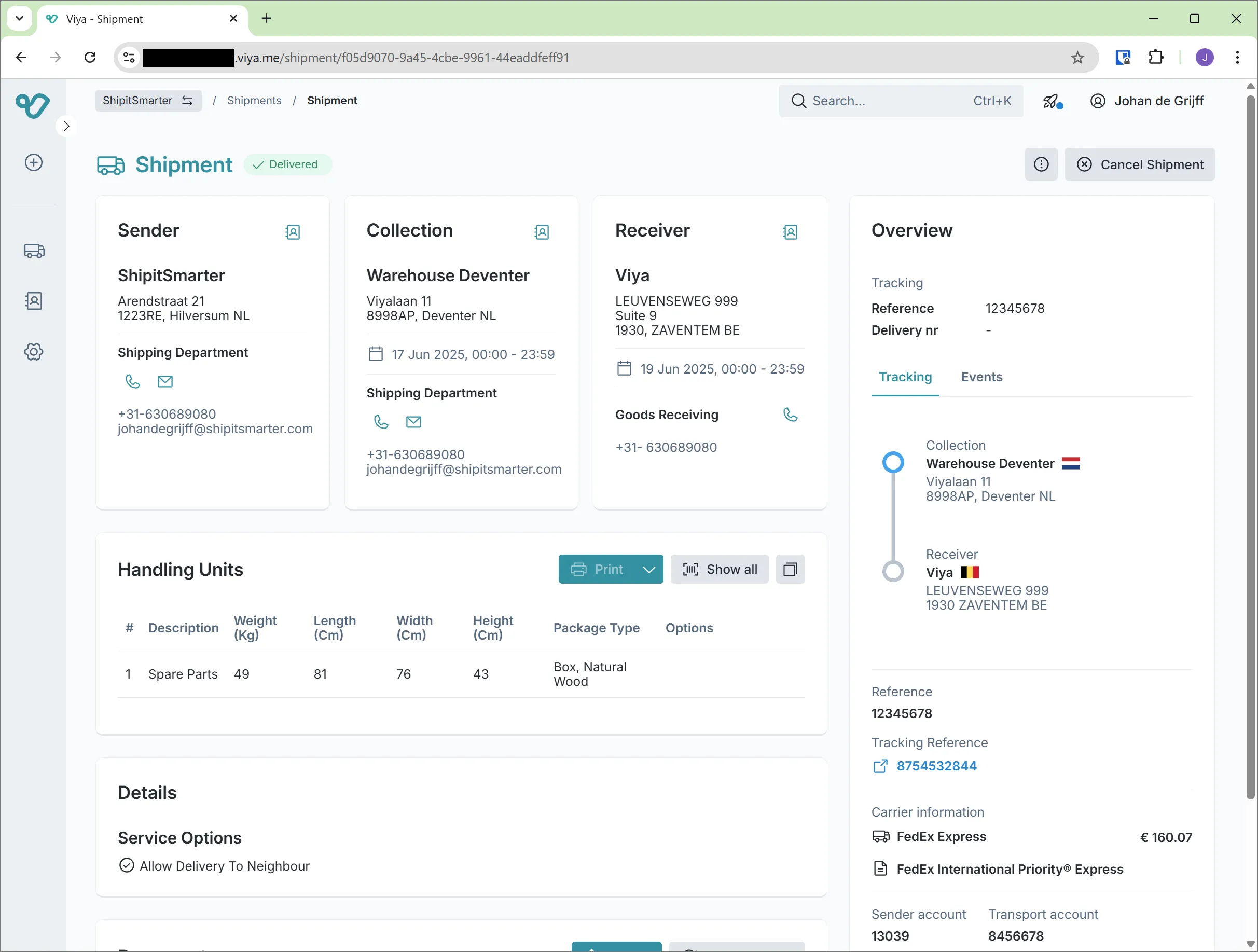Screen dimensions: 1258x952
Task: Click the rocket notification icon
Action: pyautogui.click(x=1052, y=101)
